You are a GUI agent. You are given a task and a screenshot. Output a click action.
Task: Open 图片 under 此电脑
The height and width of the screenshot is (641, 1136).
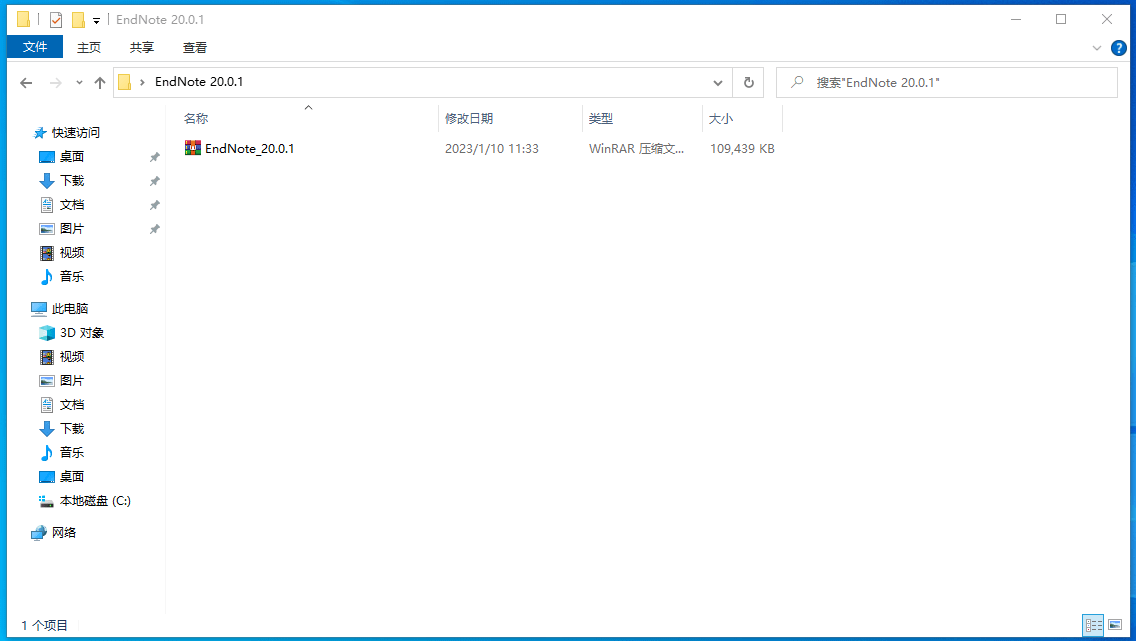[x=72, y=380]
